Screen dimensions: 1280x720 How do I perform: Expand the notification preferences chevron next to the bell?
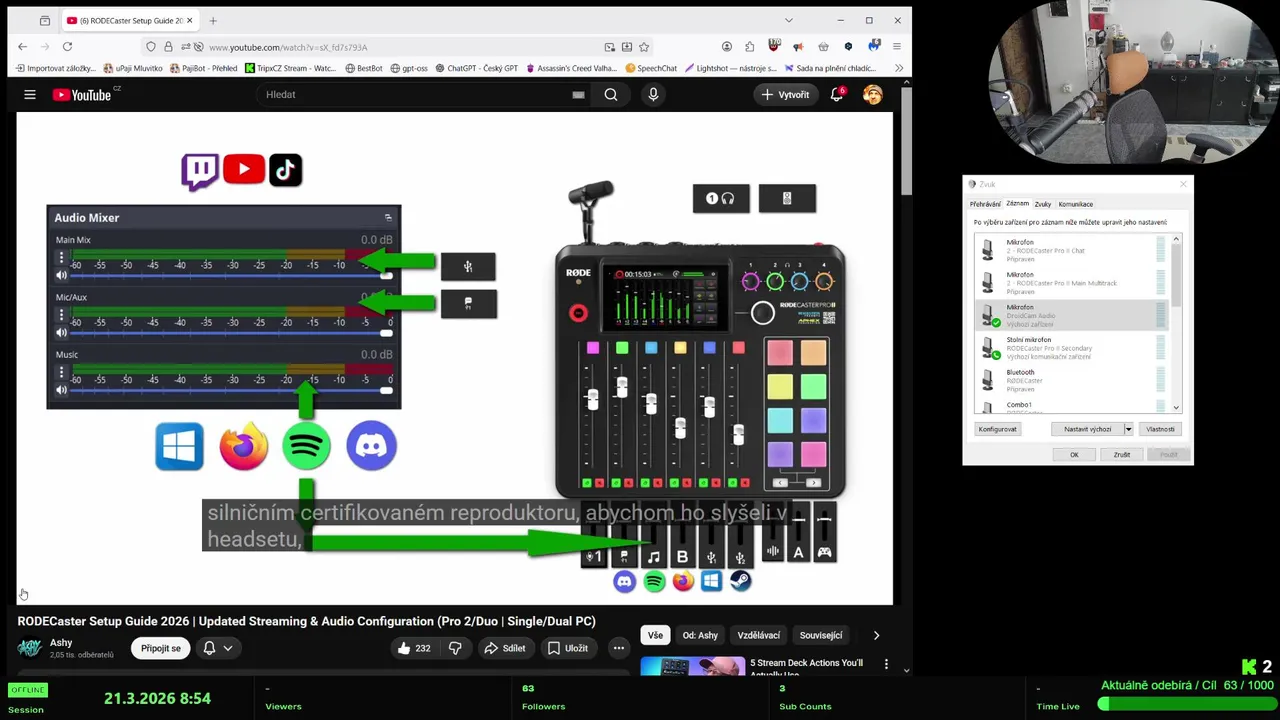click(228, 648)
